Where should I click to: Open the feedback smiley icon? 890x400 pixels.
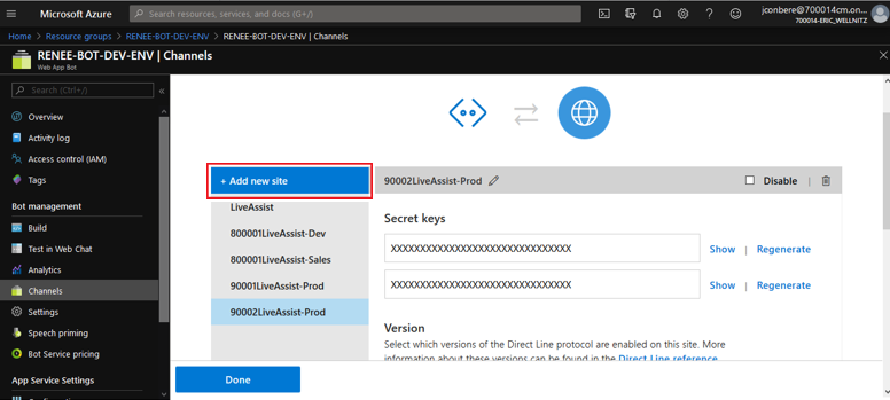pyautogui.click(x=736, y=14)
